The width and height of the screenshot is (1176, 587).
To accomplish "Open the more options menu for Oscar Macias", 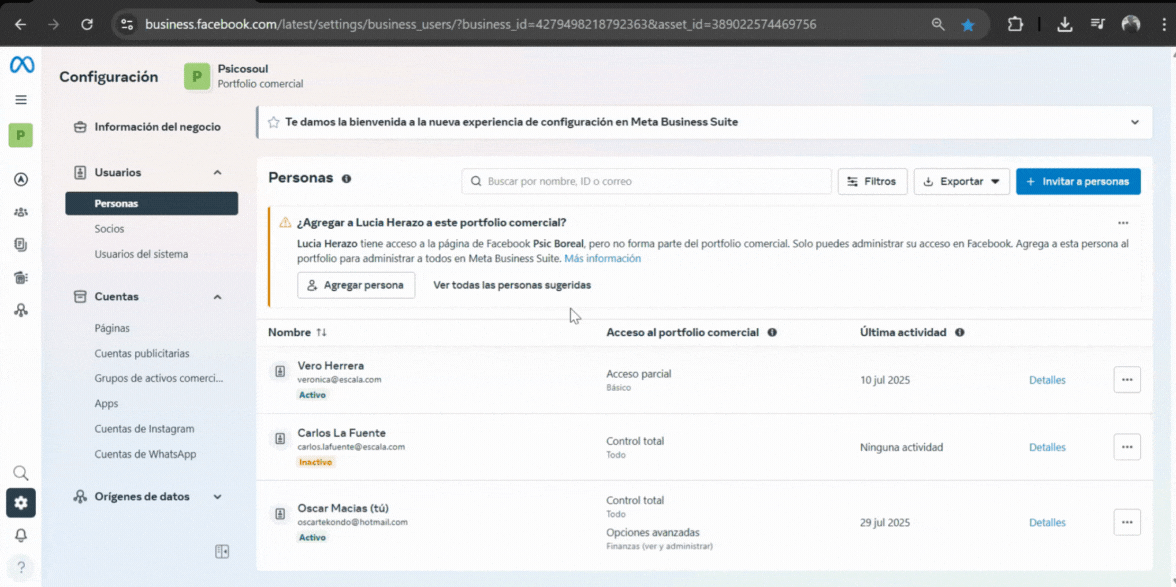I will (x=1127, y=522).
